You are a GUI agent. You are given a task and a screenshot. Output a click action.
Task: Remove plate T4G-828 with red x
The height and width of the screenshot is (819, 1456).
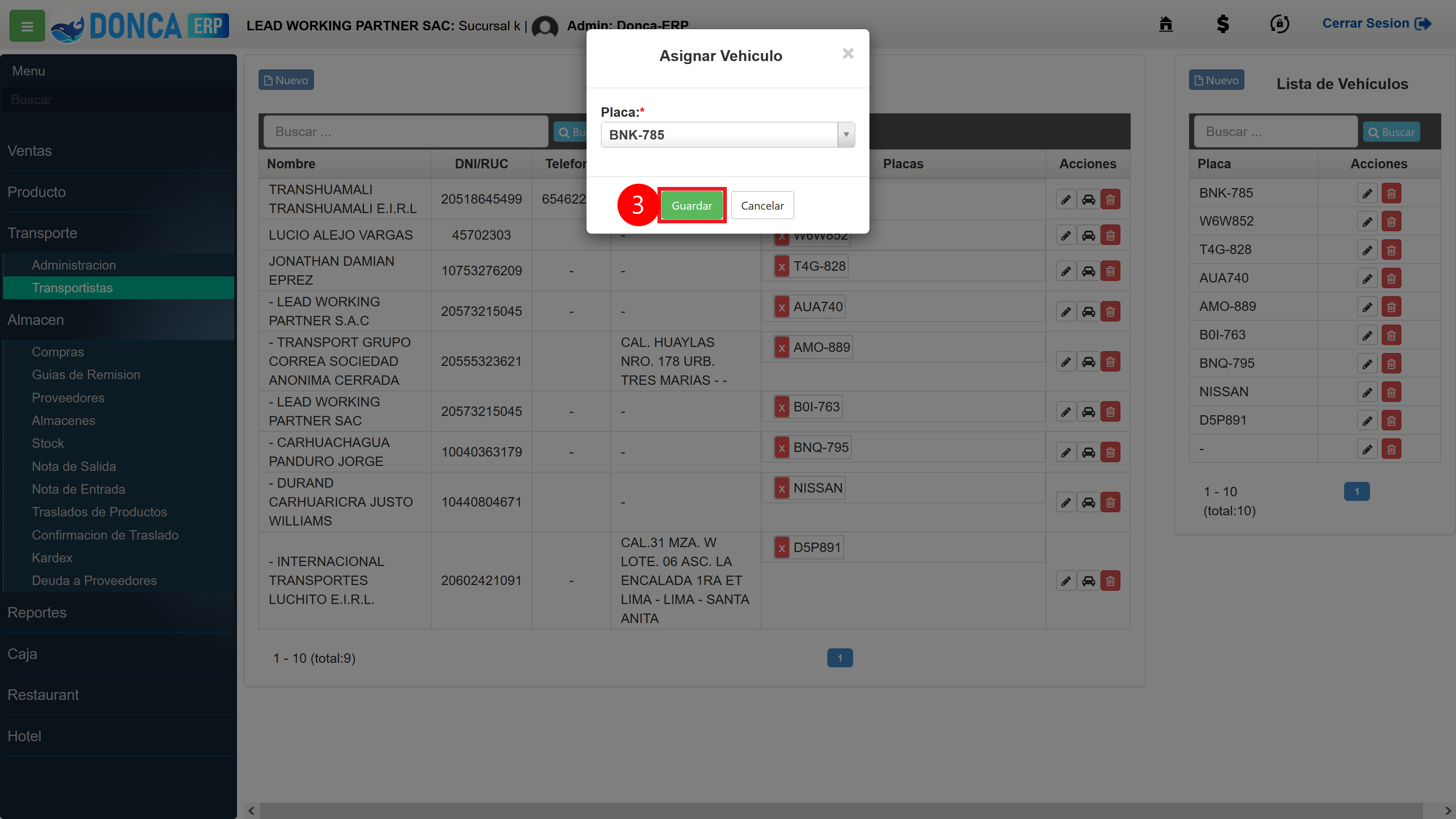[x=782, y=266]
